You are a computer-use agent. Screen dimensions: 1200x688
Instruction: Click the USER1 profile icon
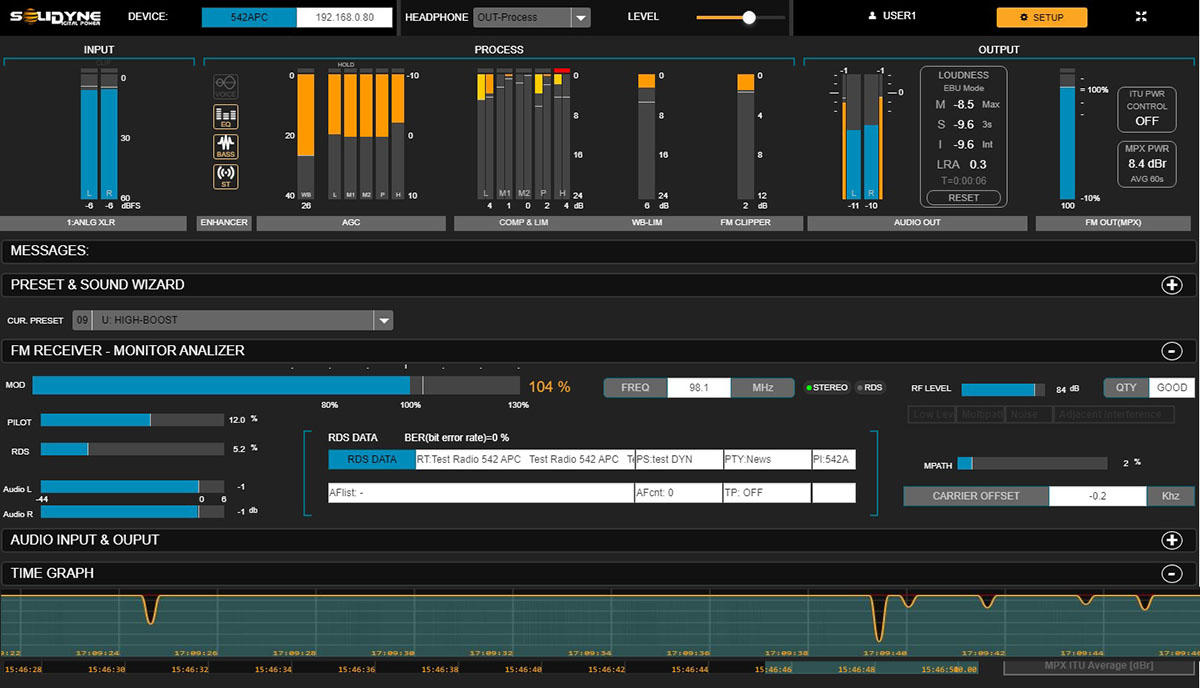(x=872, y=17)
